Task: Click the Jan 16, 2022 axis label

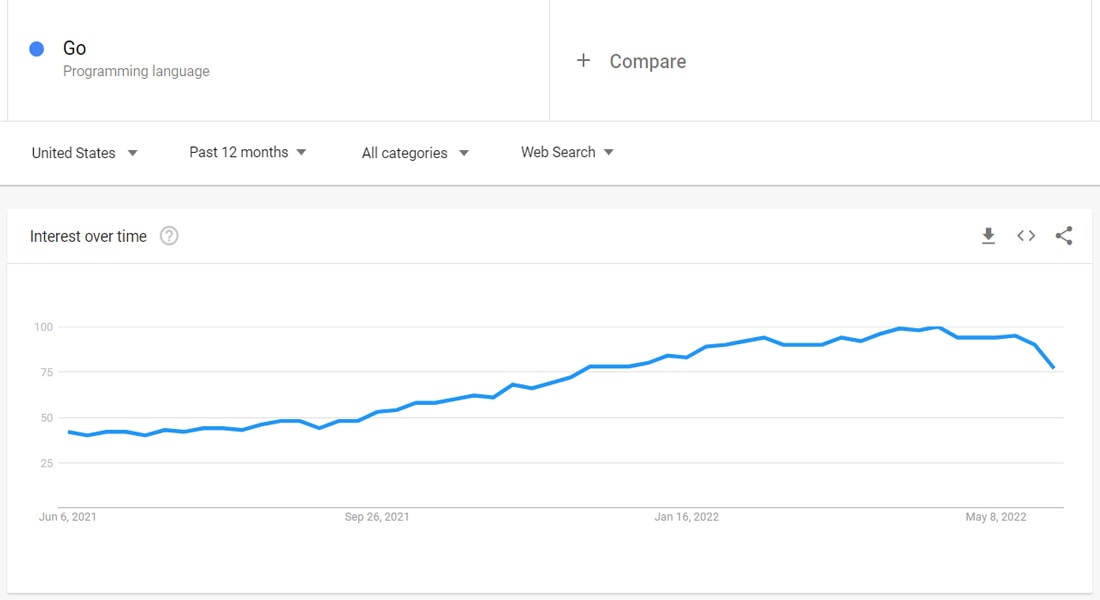Action: pos(686,517)
